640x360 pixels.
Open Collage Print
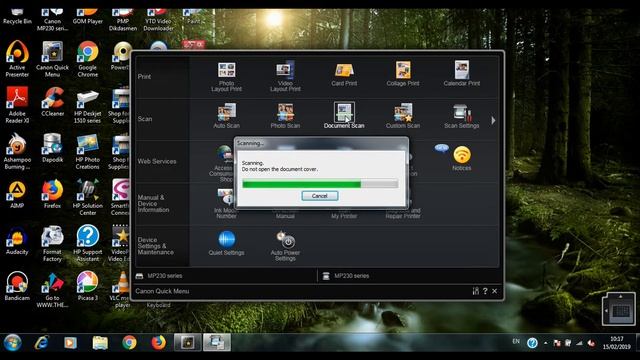coord(403,74)
